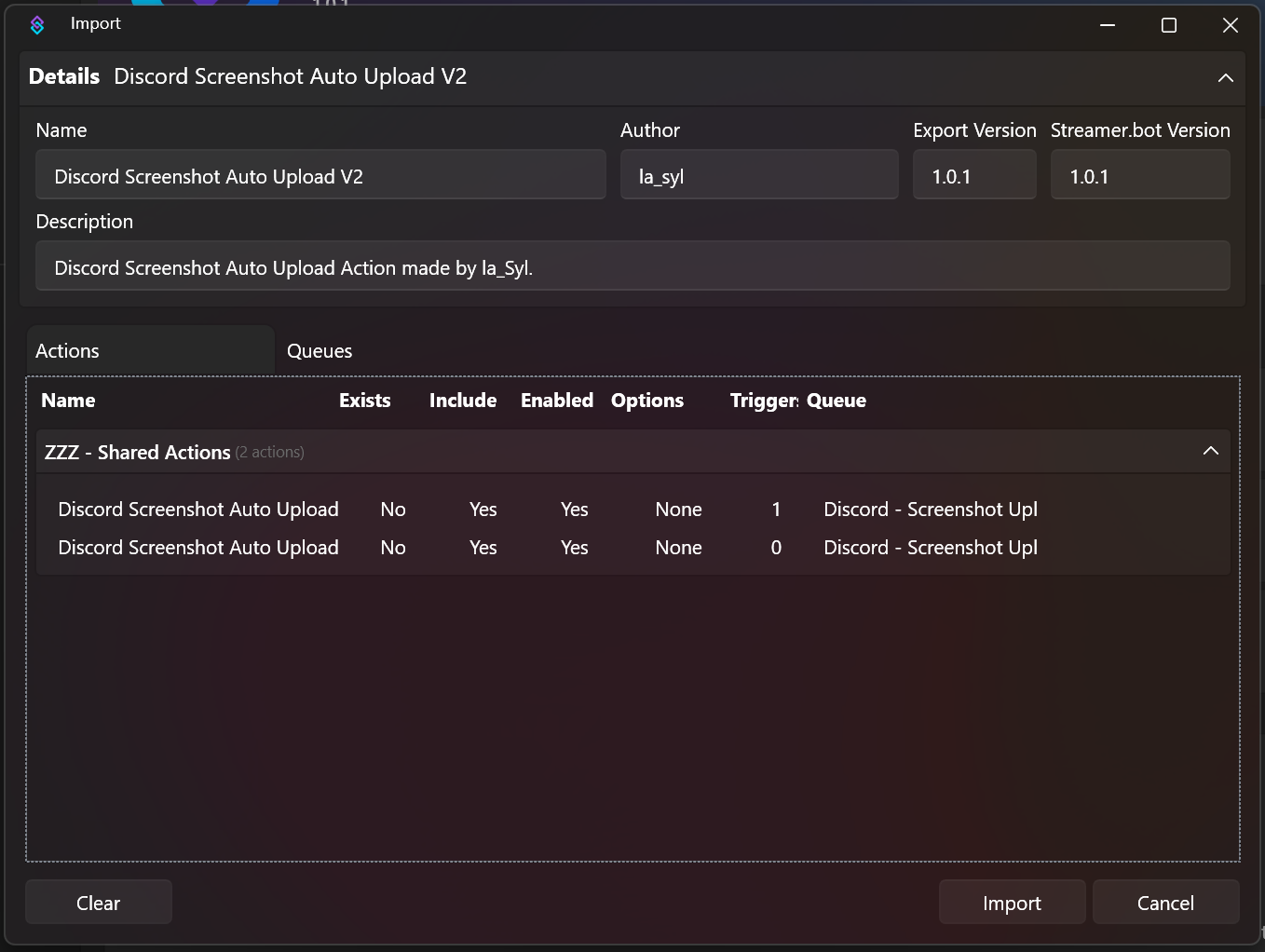Screen dimensions: 1265x952
Task: Hit the Clear button
Action: tap(99, 903)
